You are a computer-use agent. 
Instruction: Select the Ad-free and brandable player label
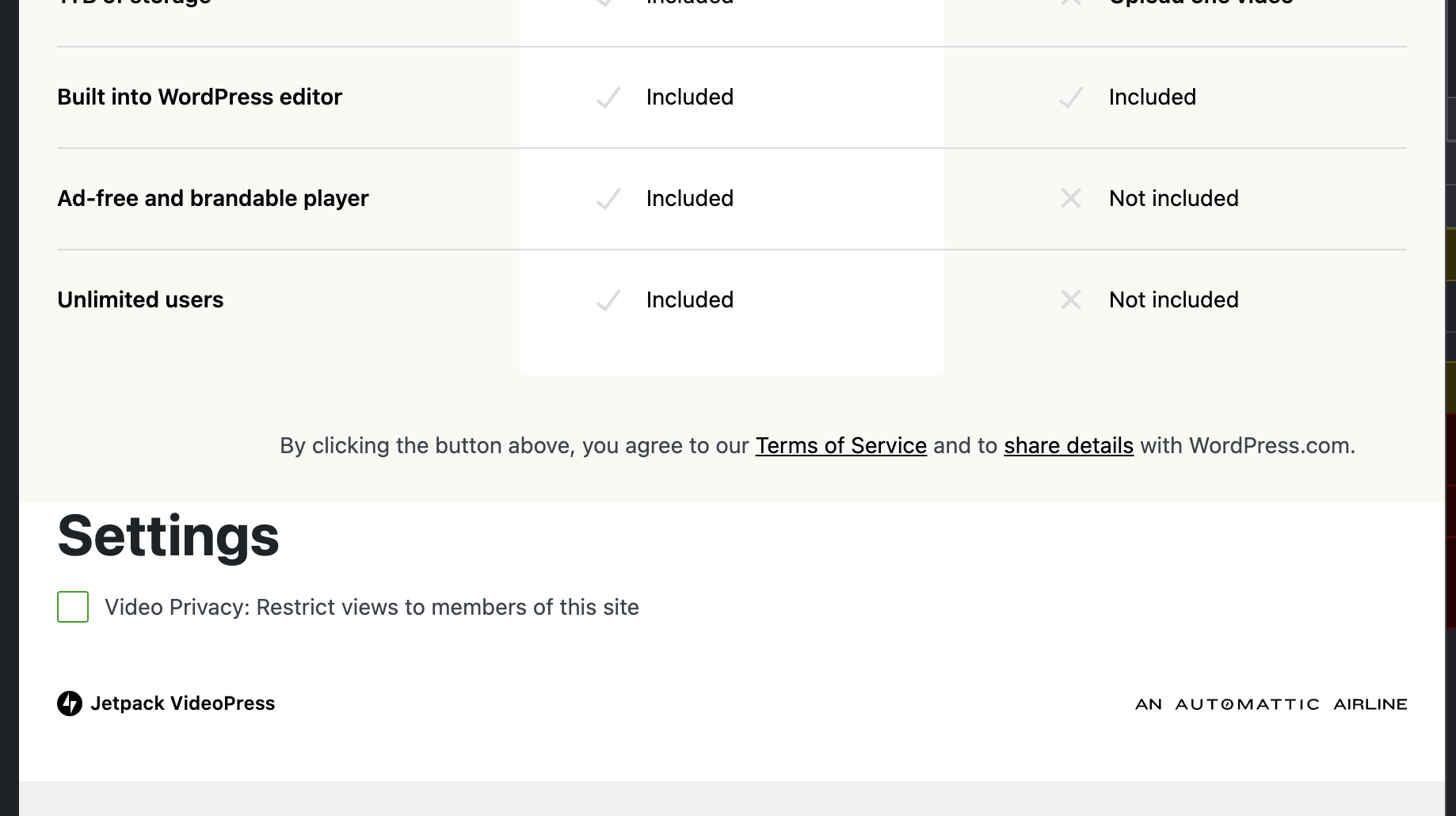212,199
